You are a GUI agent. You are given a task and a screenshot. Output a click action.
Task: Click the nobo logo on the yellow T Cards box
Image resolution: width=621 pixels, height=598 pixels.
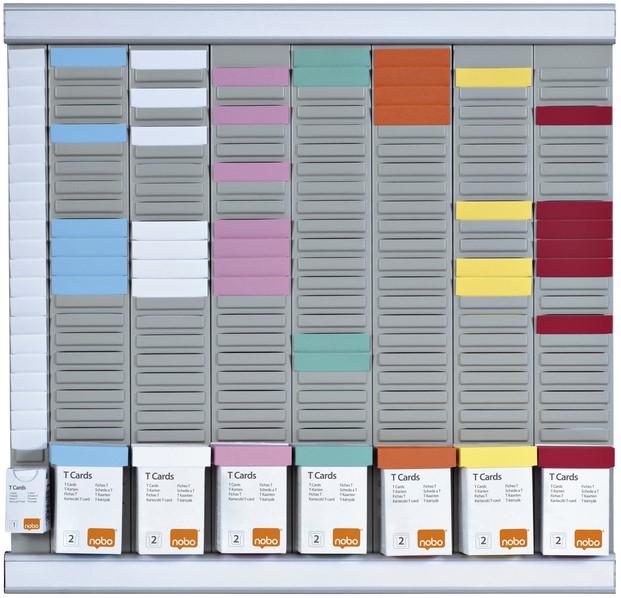513,538
